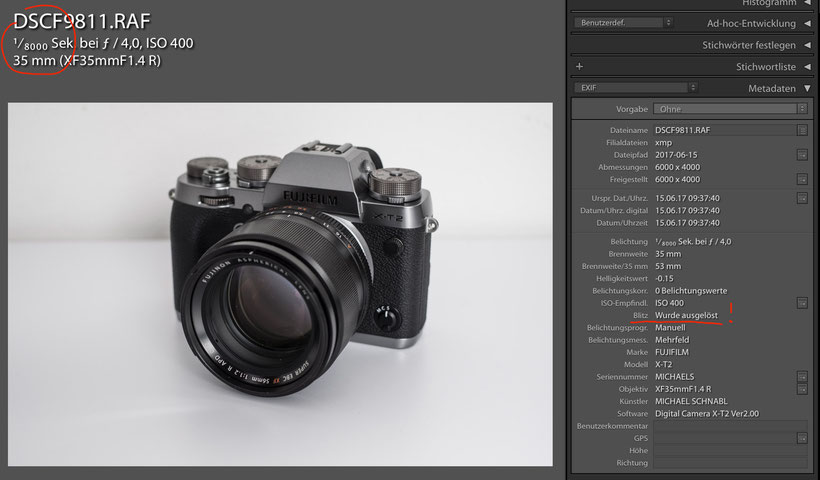Click the Ad-hoc-Entwicklung panel title

(751, 24)
